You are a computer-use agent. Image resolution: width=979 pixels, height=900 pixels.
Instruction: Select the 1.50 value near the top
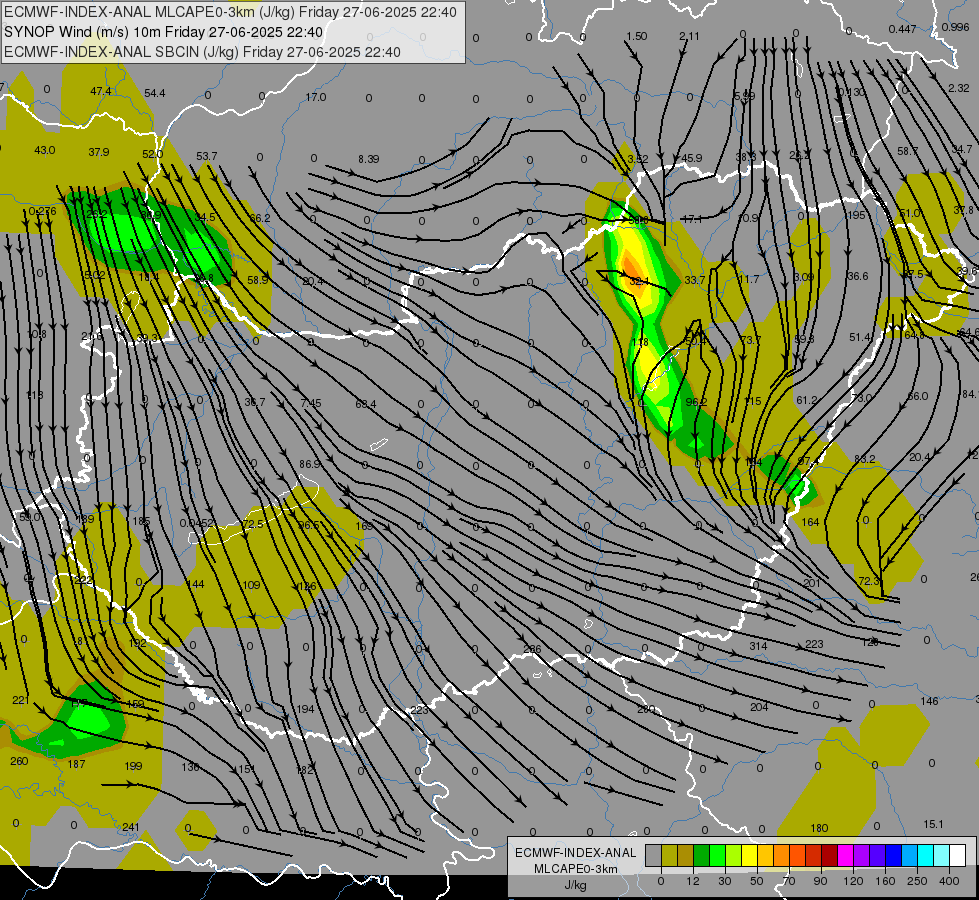point(636,36)
